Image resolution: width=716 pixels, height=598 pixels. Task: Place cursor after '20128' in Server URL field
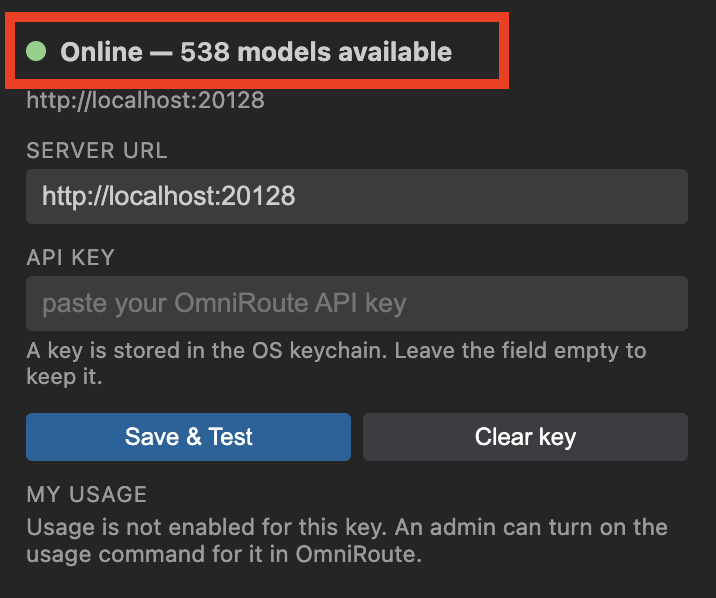(x=296, y=196)
